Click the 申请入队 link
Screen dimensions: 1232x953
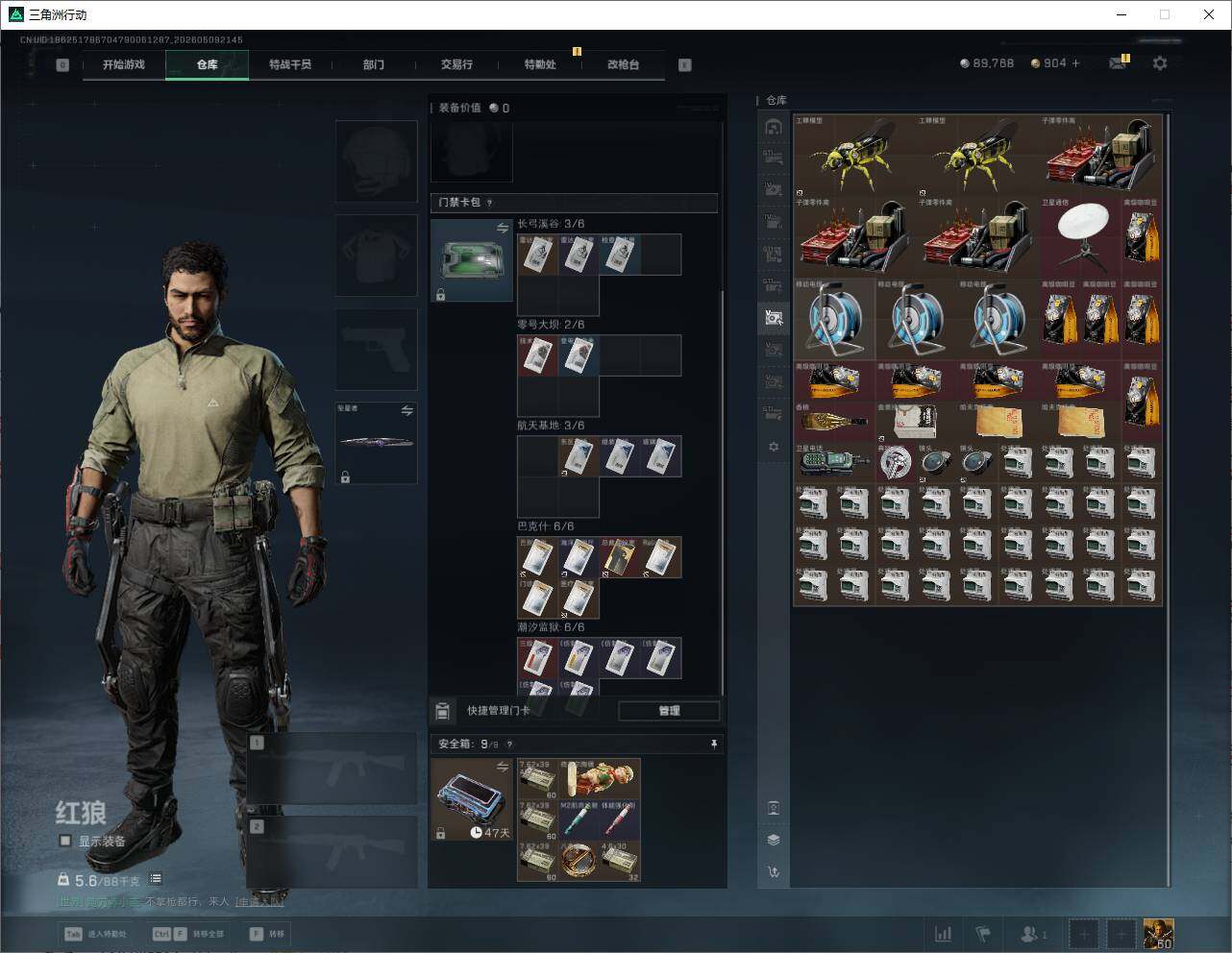[259, 902]
